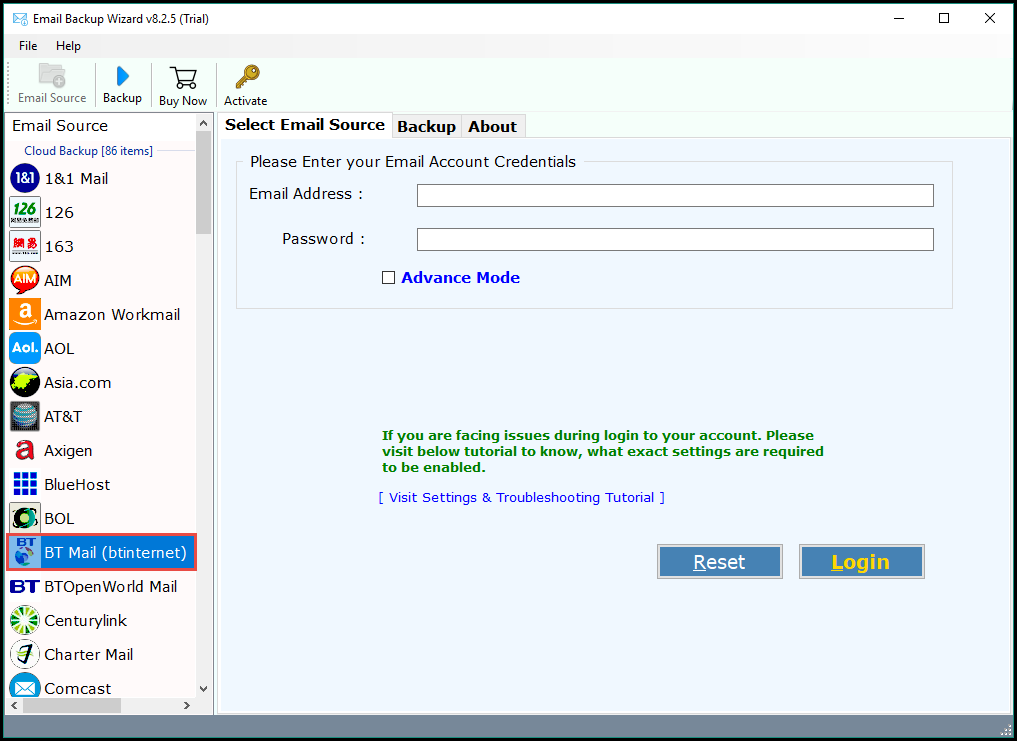
Task: Click the Email Source toolbar icon
Action: click(52, 75)
